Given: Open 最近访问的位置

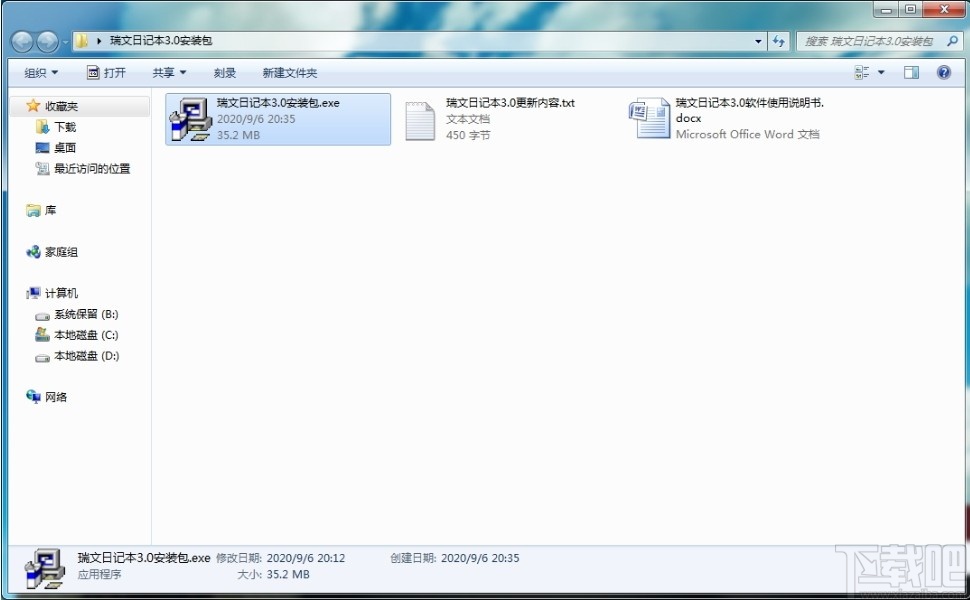Looking at the screenshot, I should pos(92,168).
